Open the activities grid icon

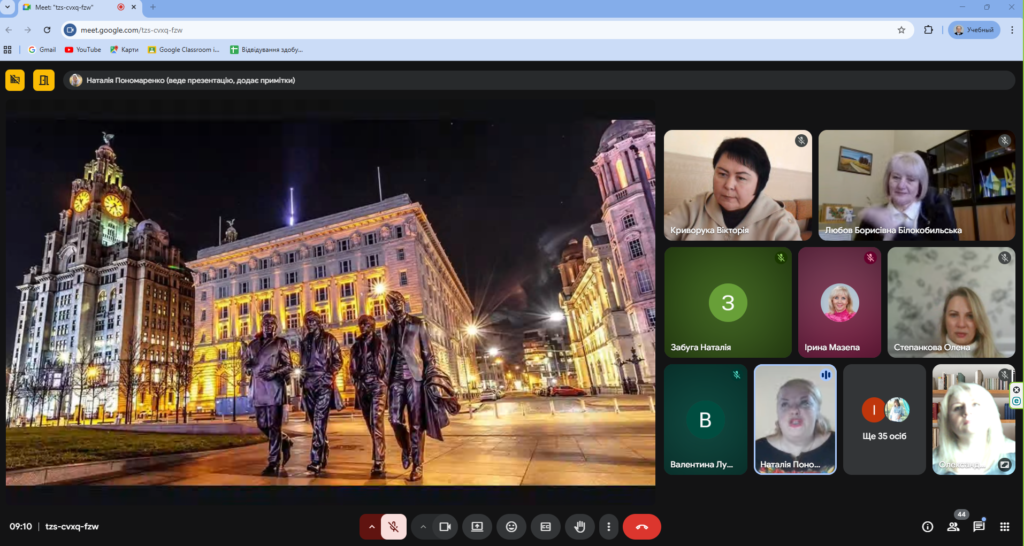click(x=1005, y=526)
